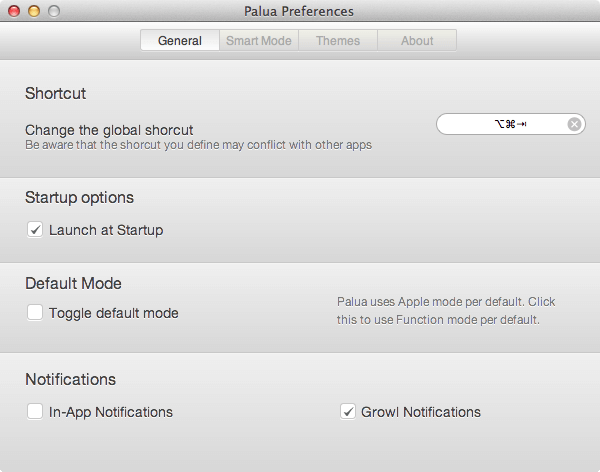Go to the About tab
Image resolution: width=600 pixels, height=472 pixels.
click(417, 40)
